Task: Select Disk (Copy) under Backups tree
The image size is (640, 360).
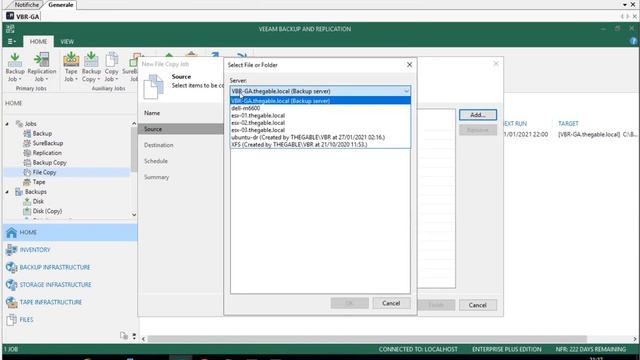Action: (47, 211)
